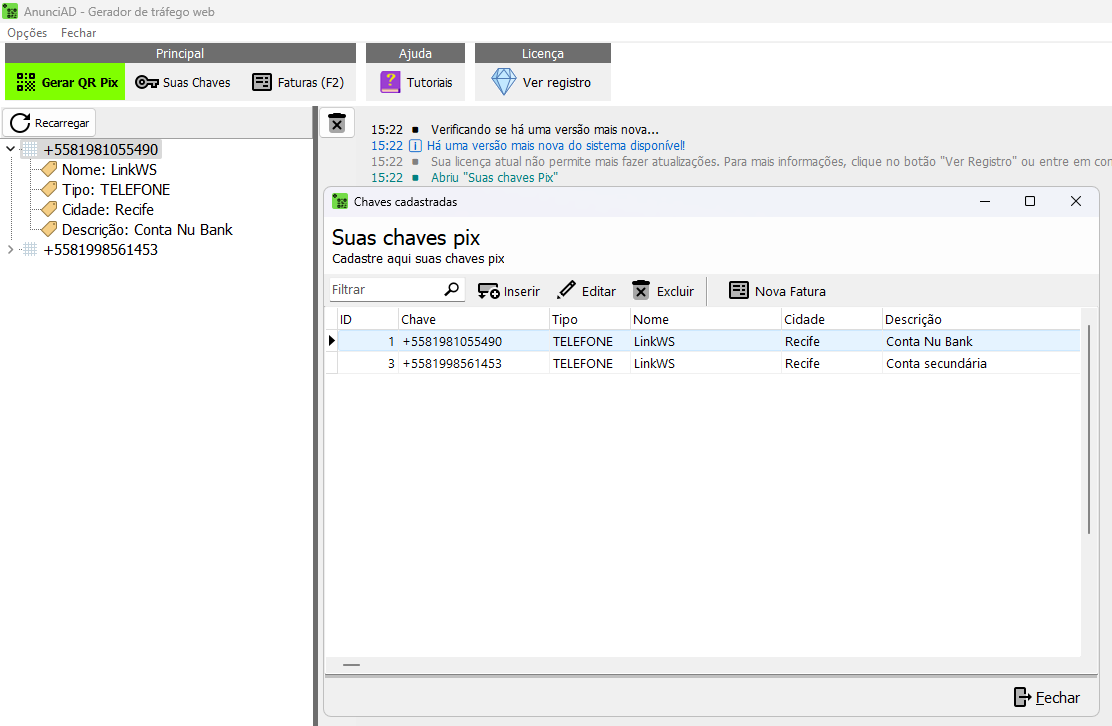This screenshot has height=726, width=1112.
Task: Focus the Filtrar search field
Action: coord(385,290)
